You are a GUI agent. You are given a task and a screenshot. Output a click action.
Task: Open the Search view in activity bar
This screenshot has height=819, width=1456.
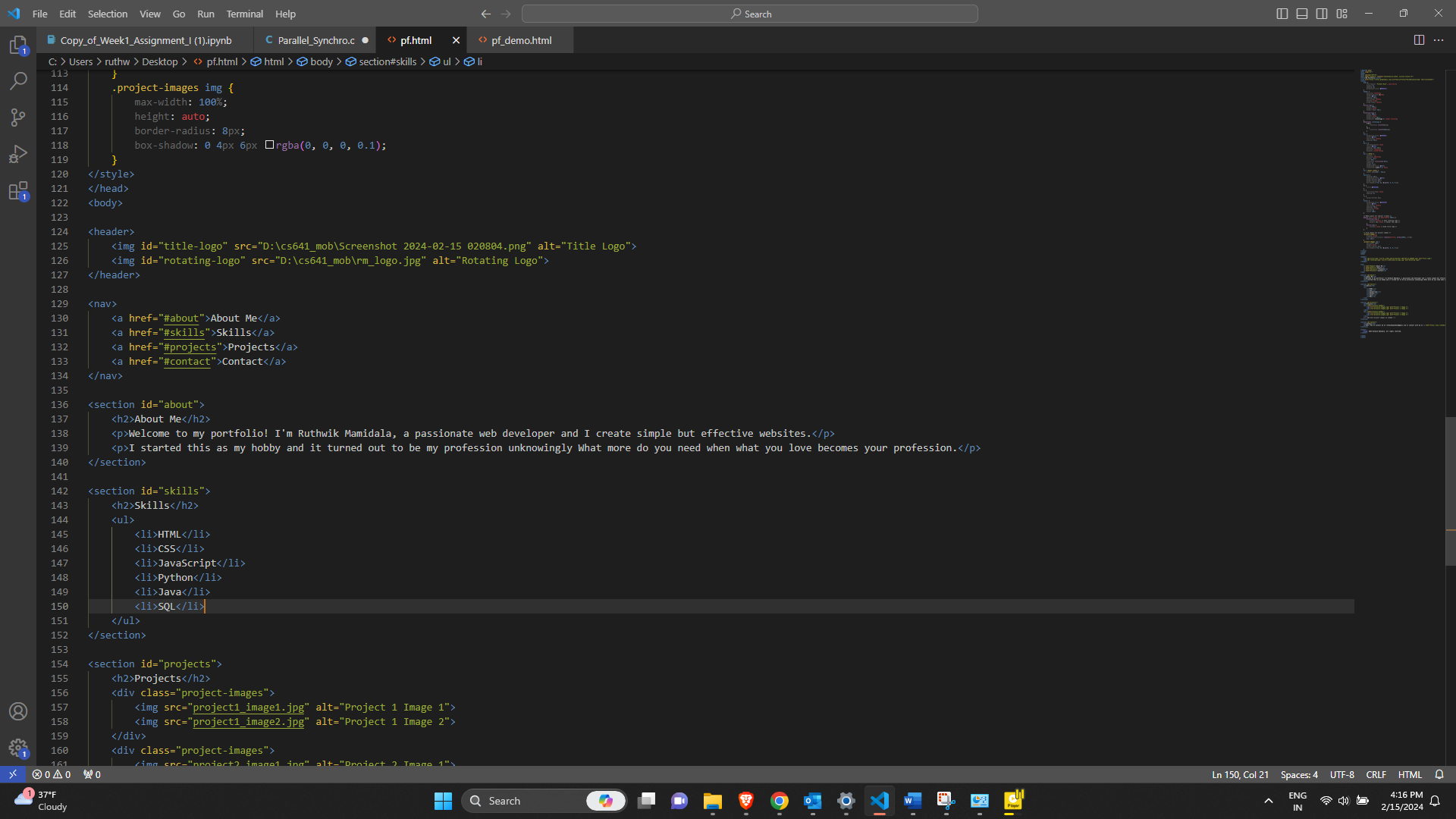(x=18, y=80)
